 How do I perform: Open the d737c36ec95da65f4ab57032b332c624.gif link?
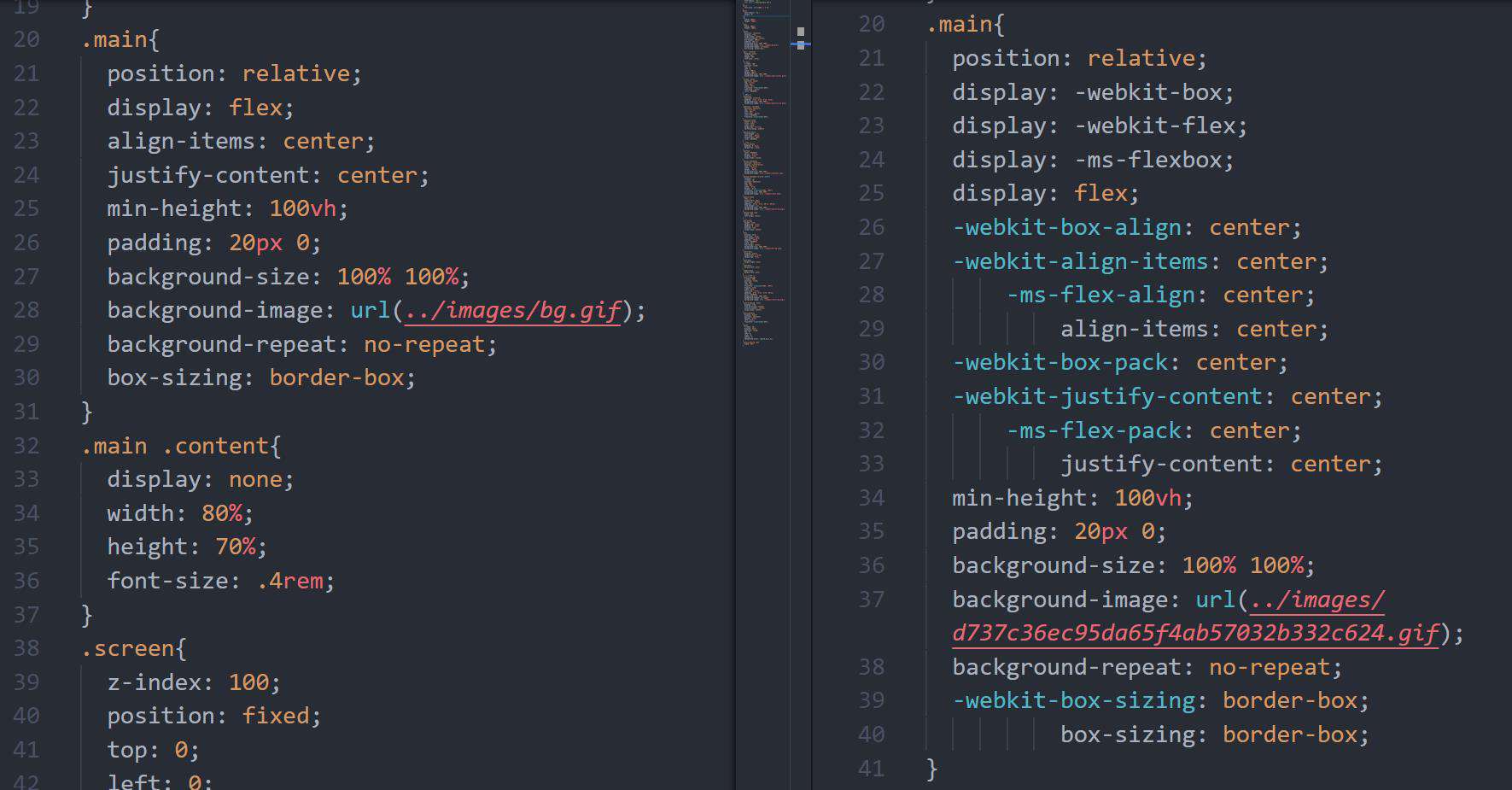click(1196, 633)
